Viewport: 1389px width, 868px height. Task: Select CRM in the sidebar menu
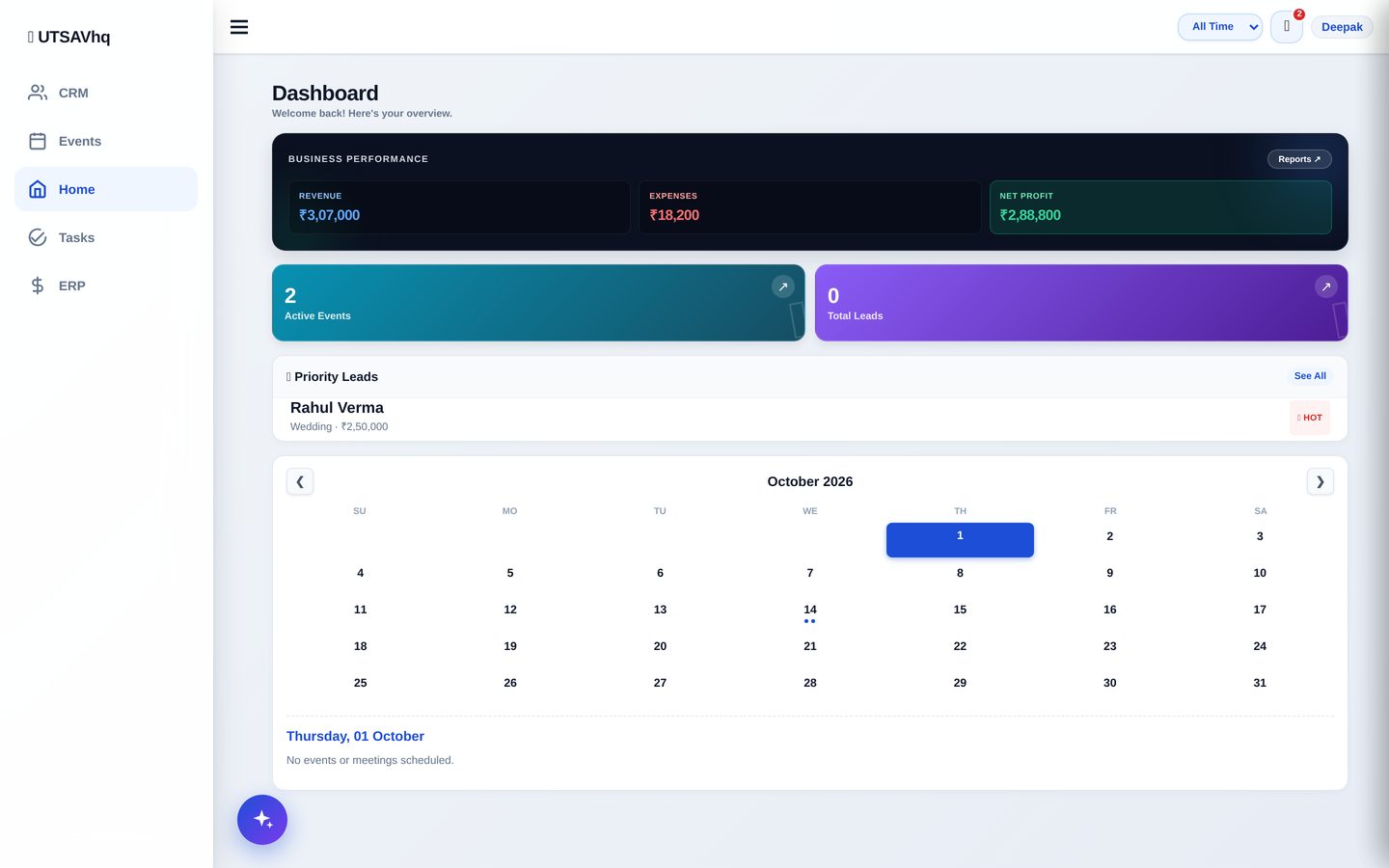106,93
